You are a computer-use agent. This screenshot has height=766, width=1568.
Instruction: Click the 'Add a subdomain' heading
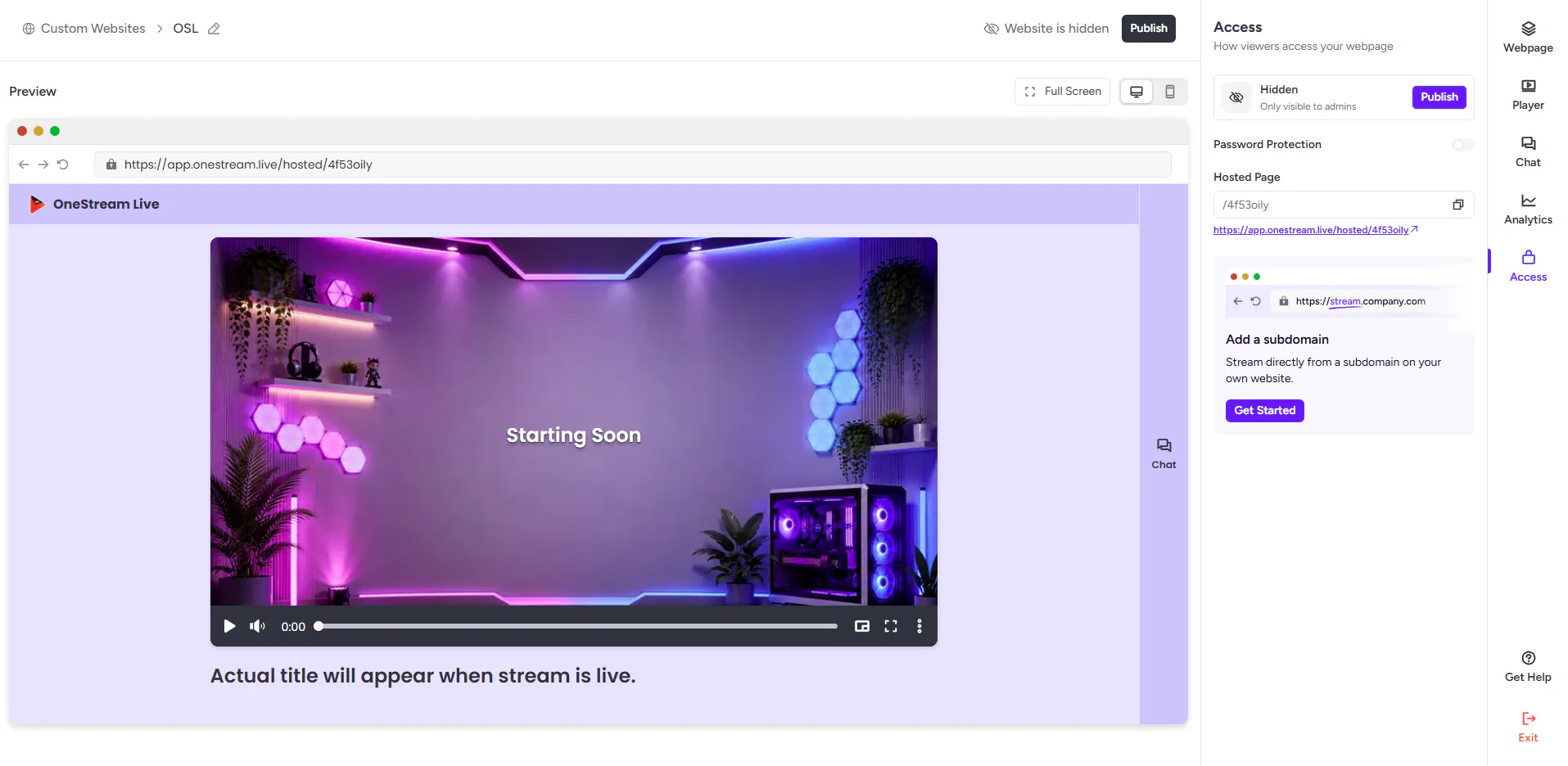tap(1277, 340)
